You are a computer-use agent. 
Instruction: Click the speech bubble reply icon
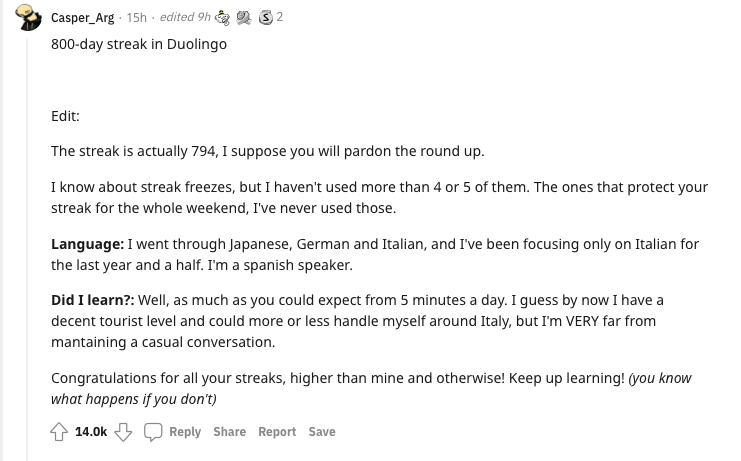[x=153, y=431]
